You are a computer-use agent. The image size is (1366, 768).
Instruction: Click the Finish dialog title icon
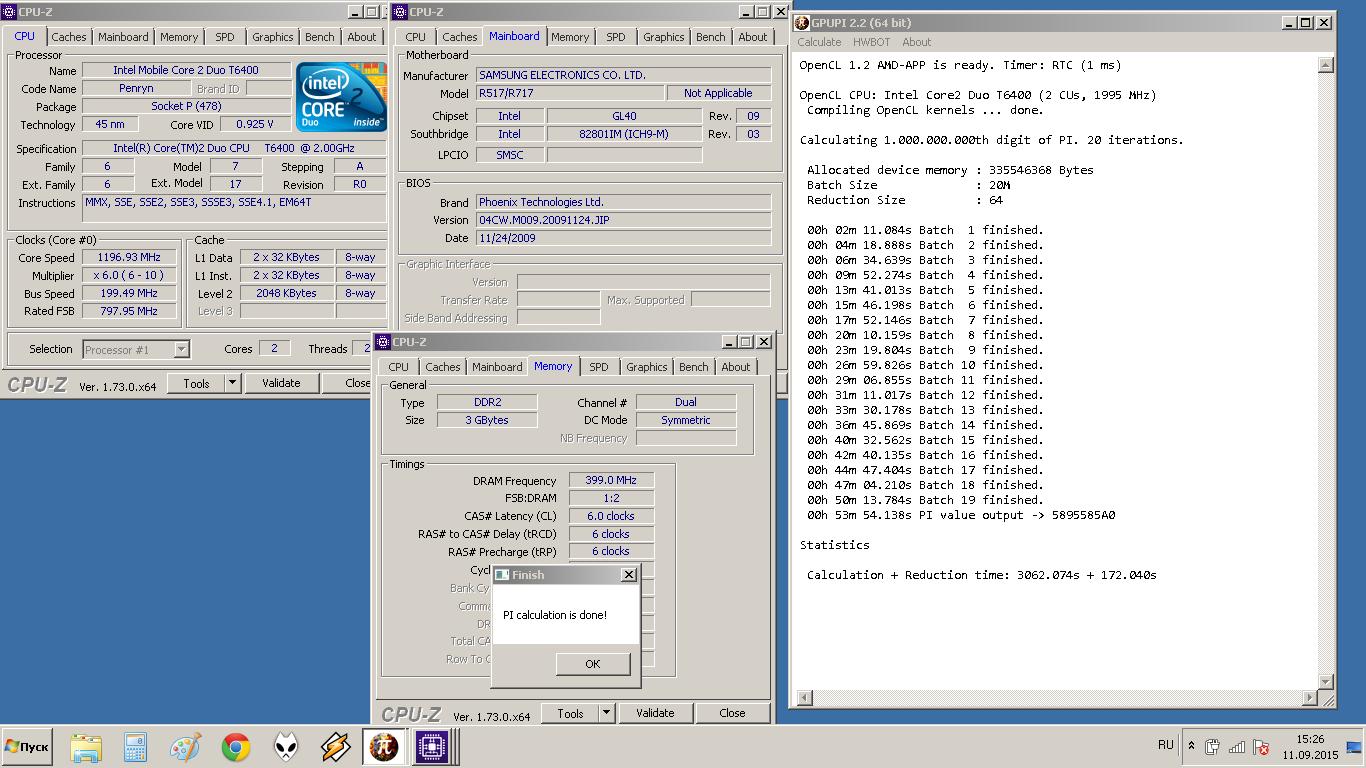click(502, 575)
